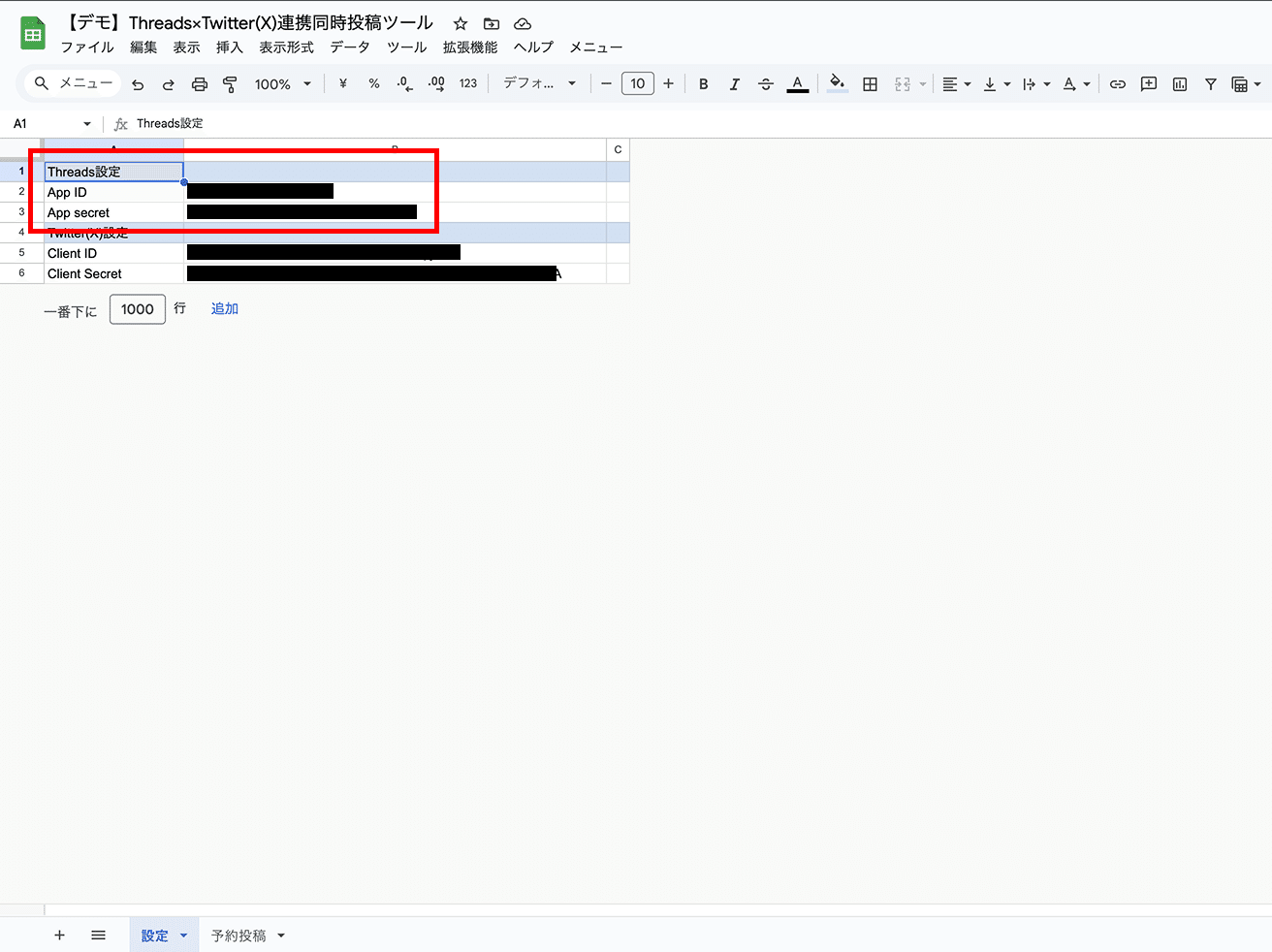1272x952 pixels.
Task: Edit the rows-to-add count field
Action: (138, 309)
